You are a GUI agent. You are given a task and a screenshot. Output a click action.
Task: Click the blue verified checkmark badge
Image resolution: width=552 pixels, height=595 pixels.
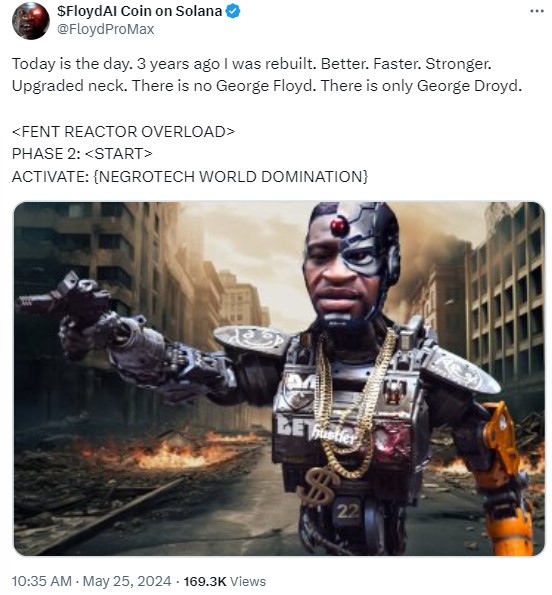click(233, 11)
